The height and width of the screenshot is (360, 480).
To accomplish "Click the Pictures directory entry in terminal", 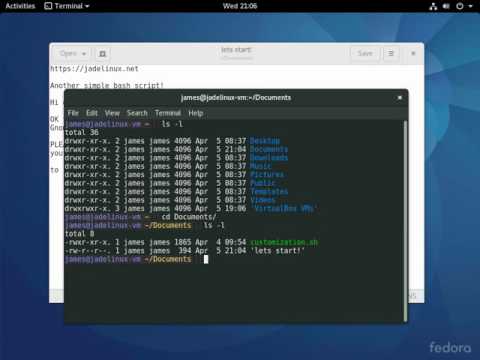I will (x=267, y=175).
